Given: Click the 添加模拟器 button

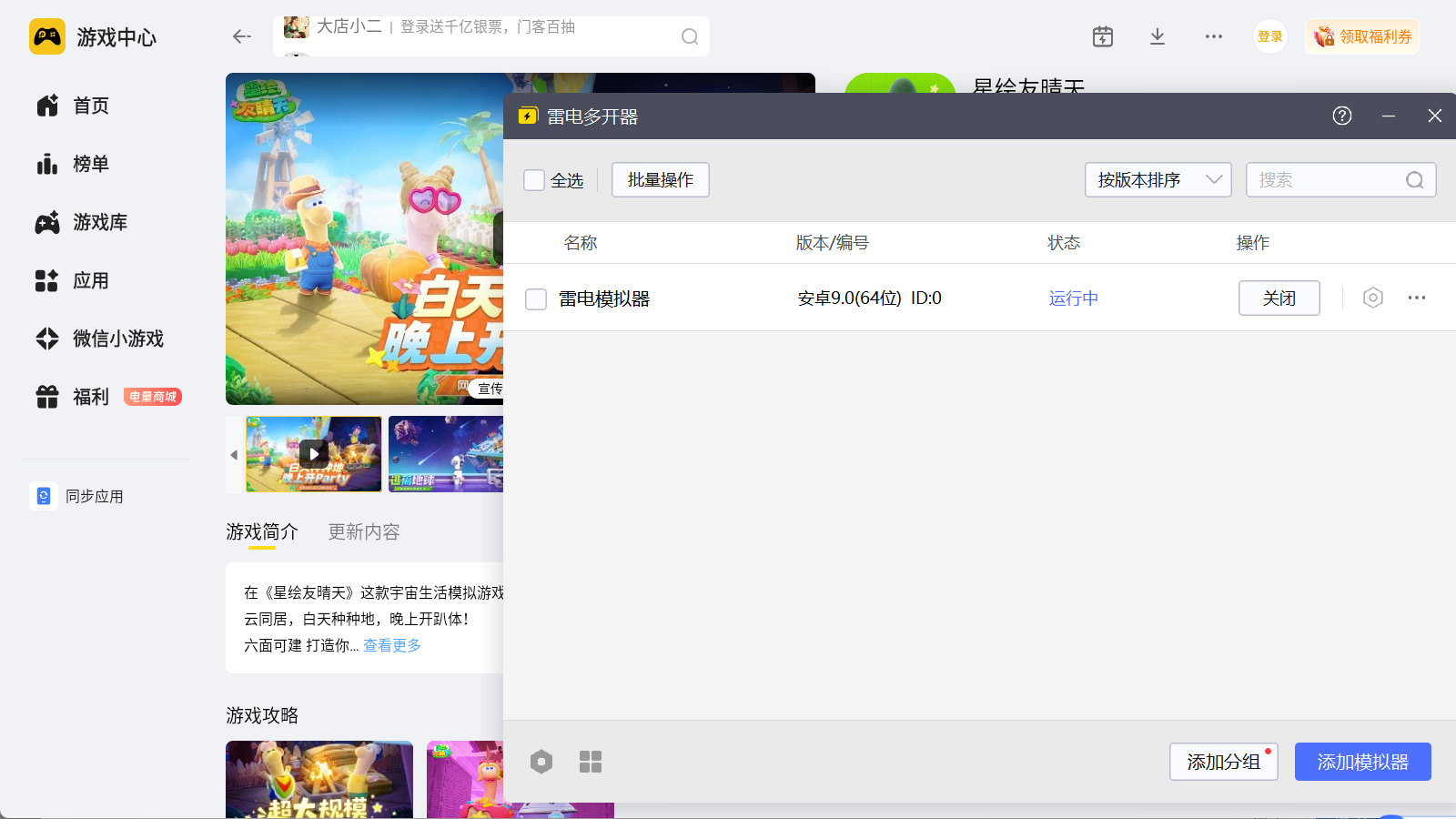Looking at the screenshot, I should [1363, 762].
